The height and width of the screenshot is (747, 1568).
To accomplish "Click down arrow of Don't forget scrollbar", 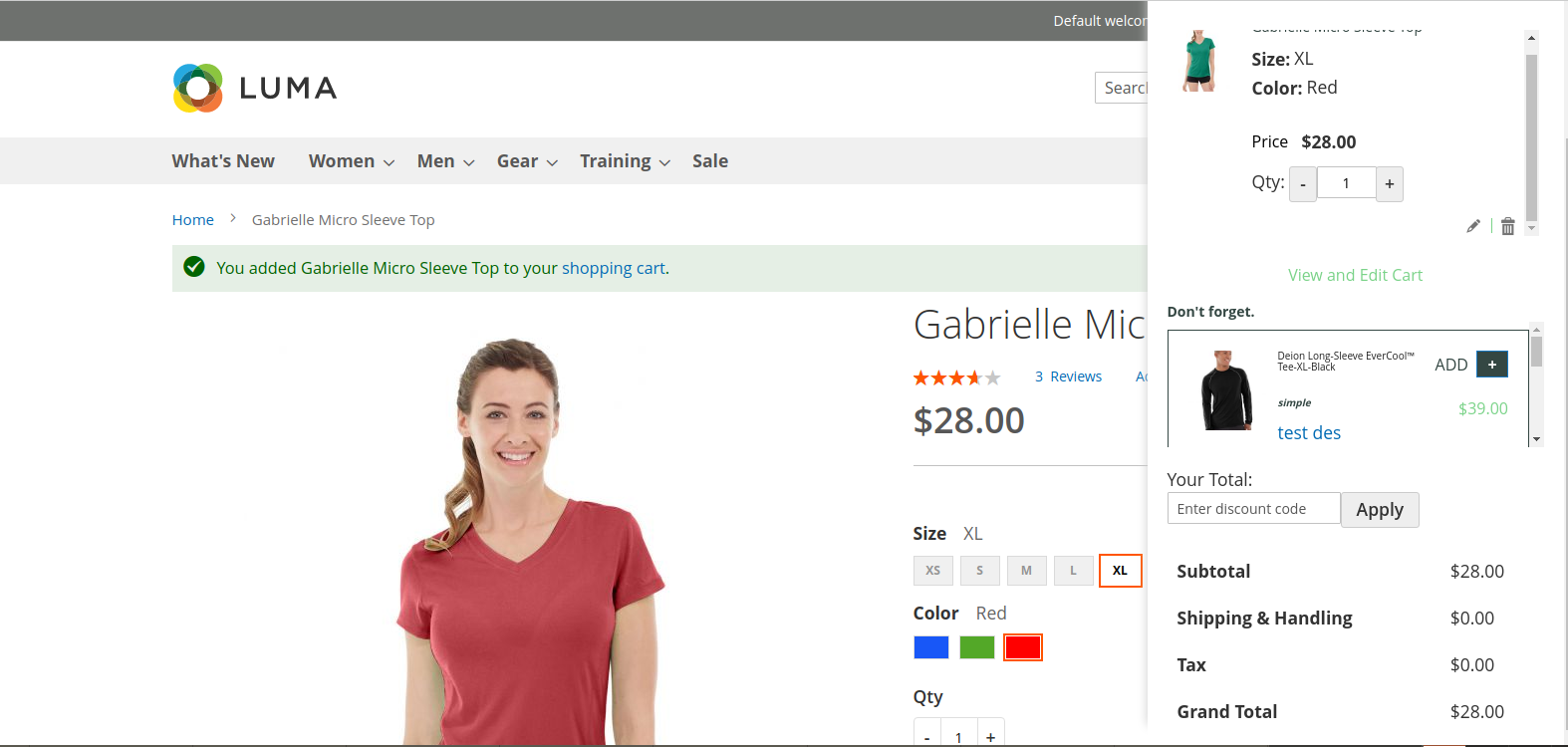I will tap(1537, 439).
